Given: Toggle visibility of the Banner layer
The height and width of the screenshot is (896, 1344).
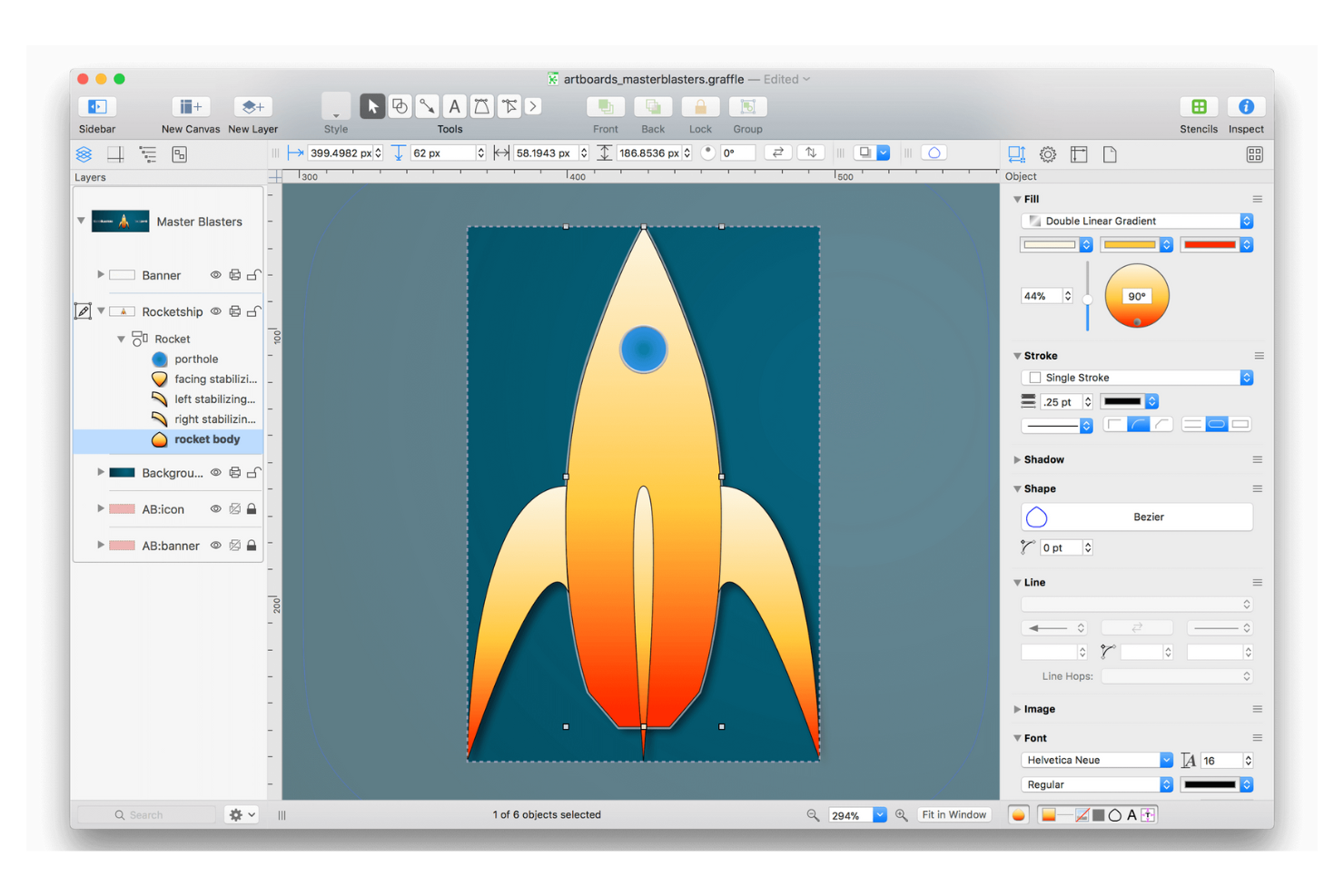Looking at the screenshot, I should pos(215,274).
